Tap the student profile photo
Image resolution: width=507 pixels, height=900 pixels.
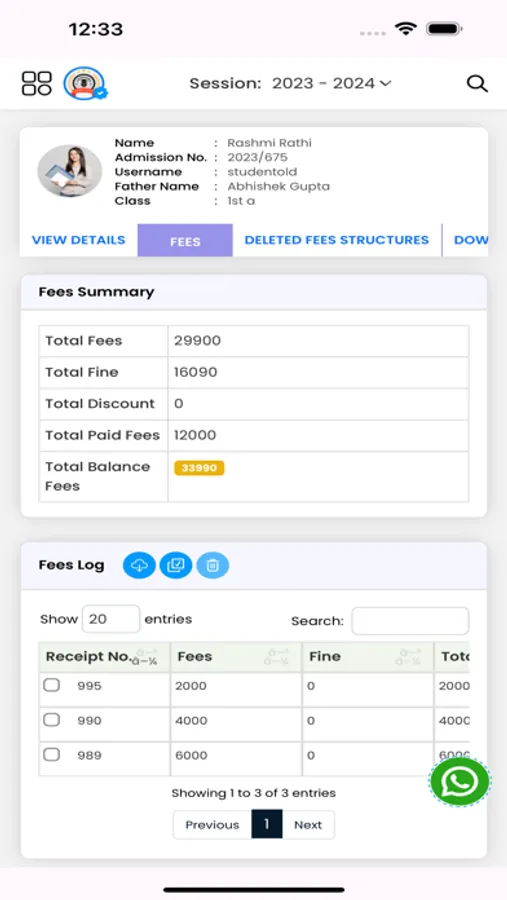pos(69,171)
